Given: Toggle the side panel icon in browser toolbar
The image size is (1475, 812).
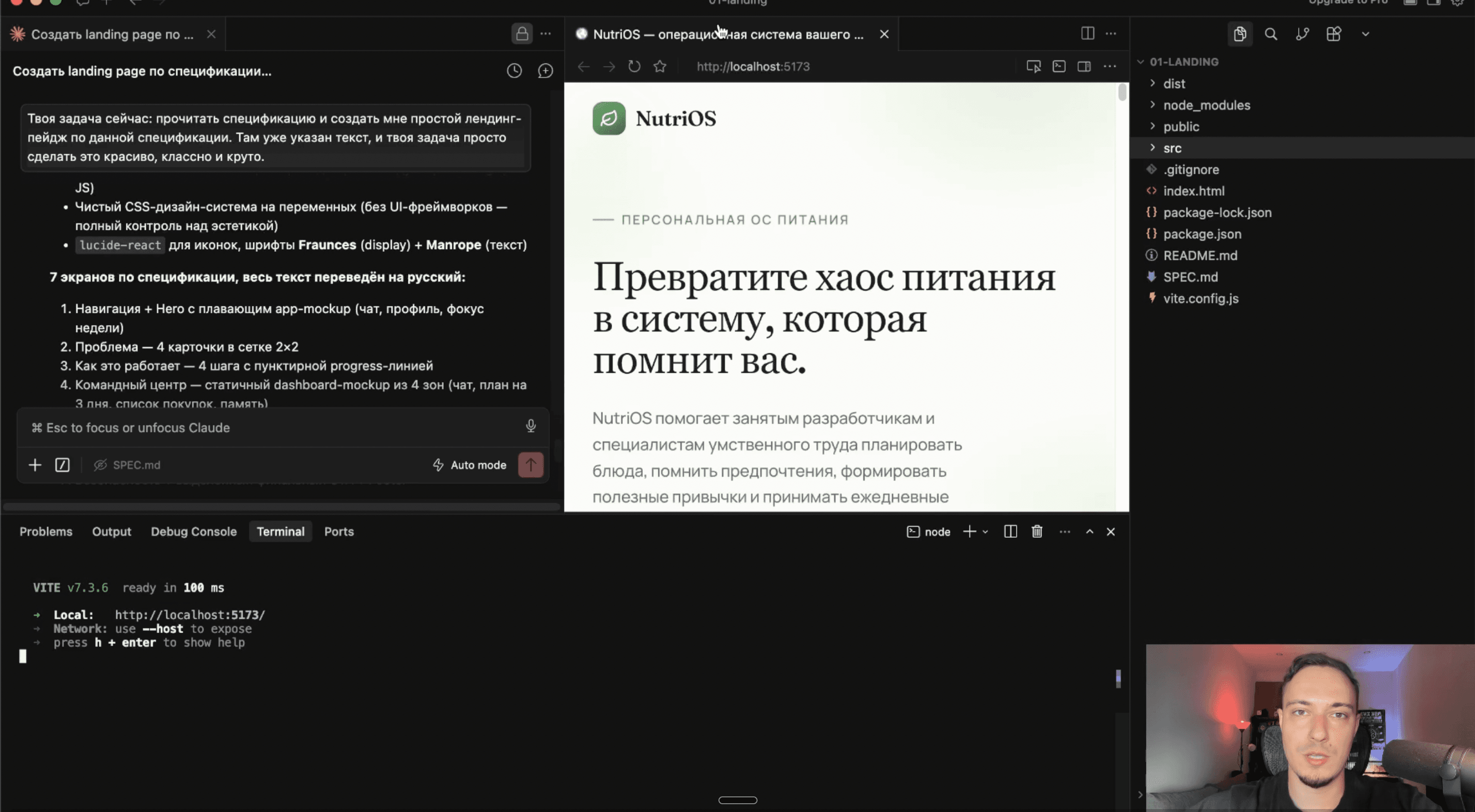Looking at the screenshot, I should [x=1084, y=66].
